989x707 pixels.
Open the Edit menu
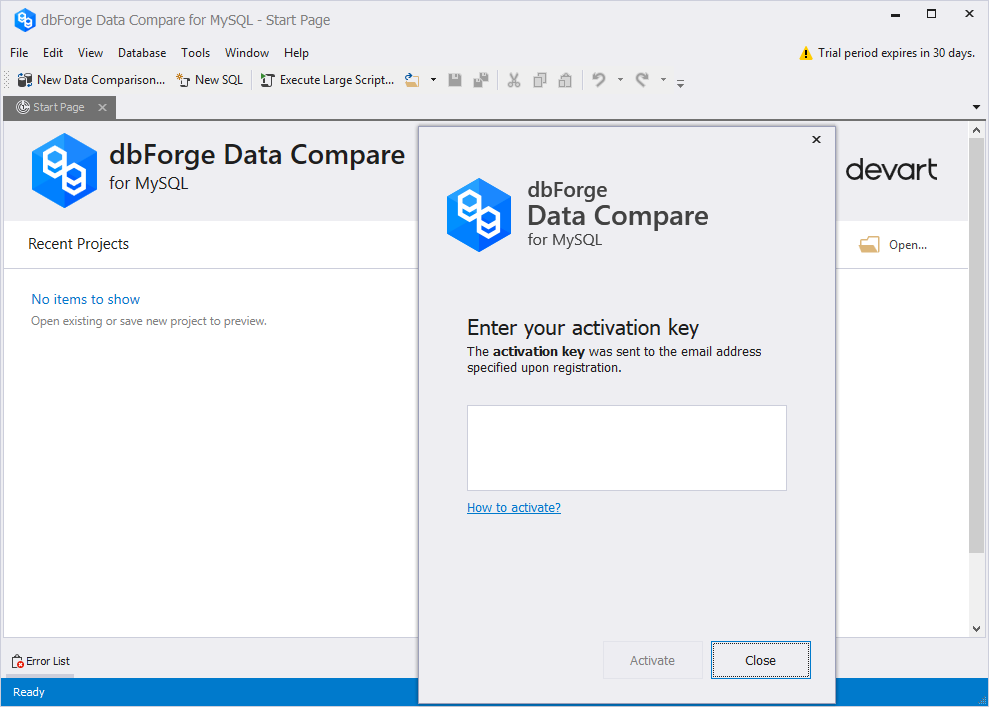[x=53, y=53]
